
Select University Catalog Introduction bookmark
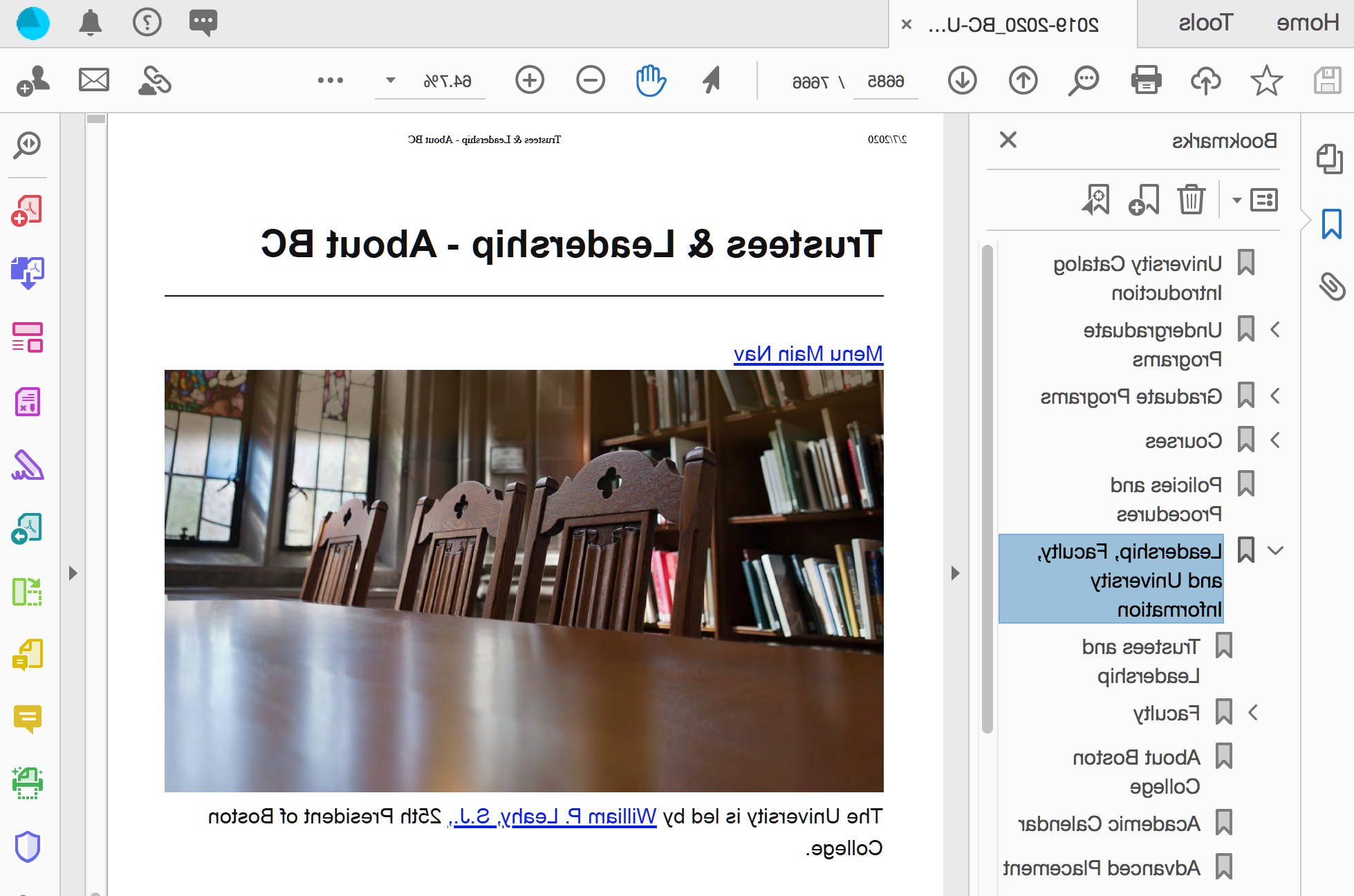coord(1138,278)
